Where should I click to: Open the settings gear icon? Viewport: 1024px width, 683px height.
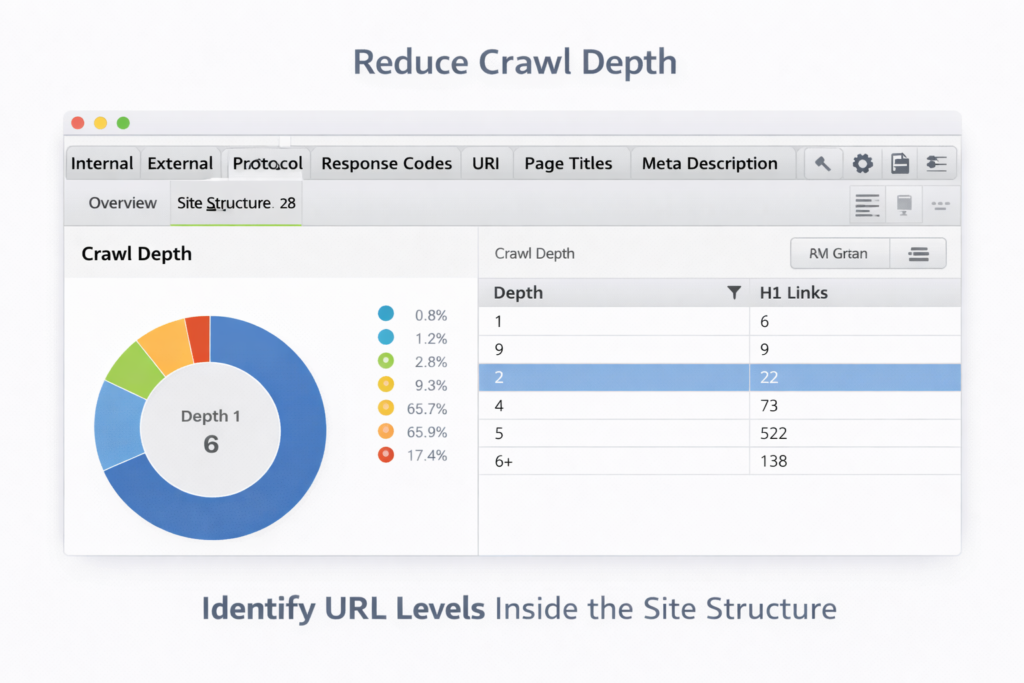tap(861, 163)
